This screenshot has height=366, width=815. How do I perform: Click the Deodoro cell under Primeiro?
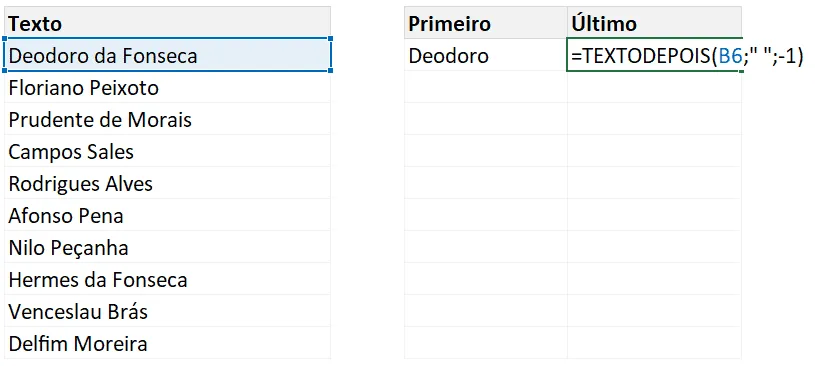click(485, 55)
